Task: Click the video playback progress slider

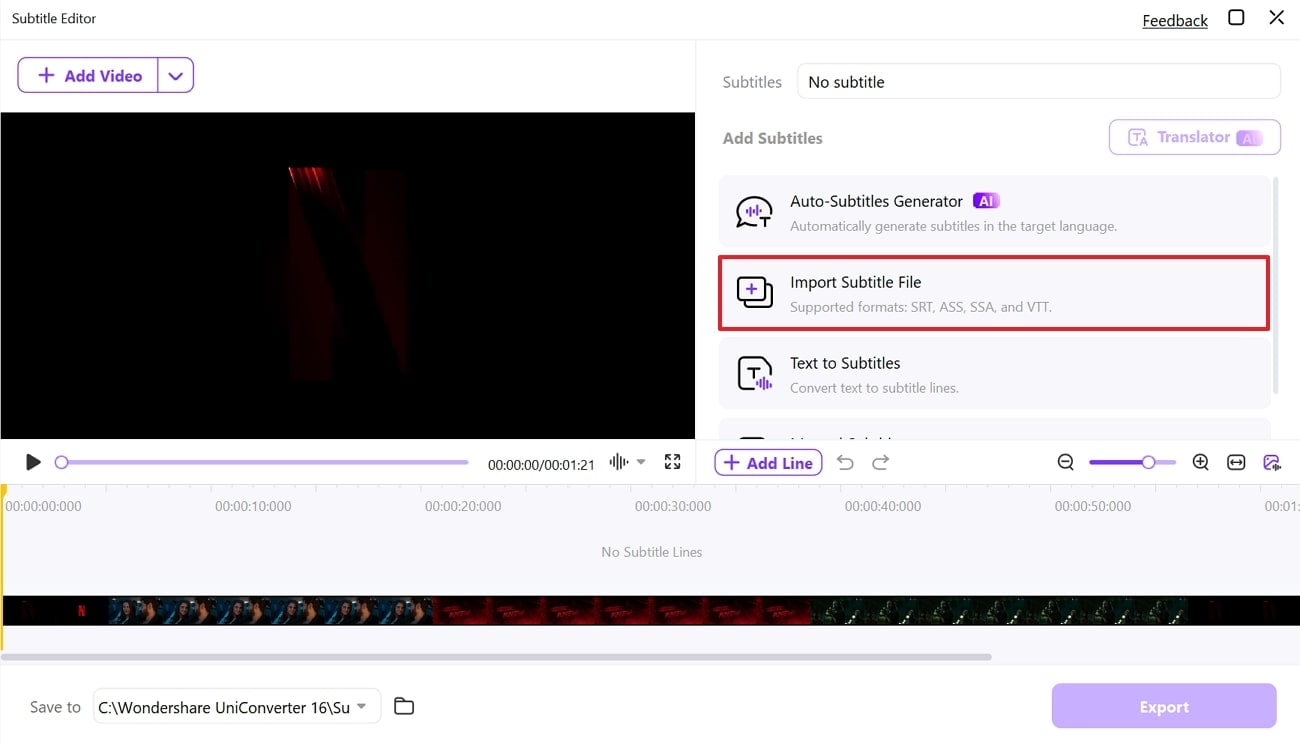Action: (262, 462)
